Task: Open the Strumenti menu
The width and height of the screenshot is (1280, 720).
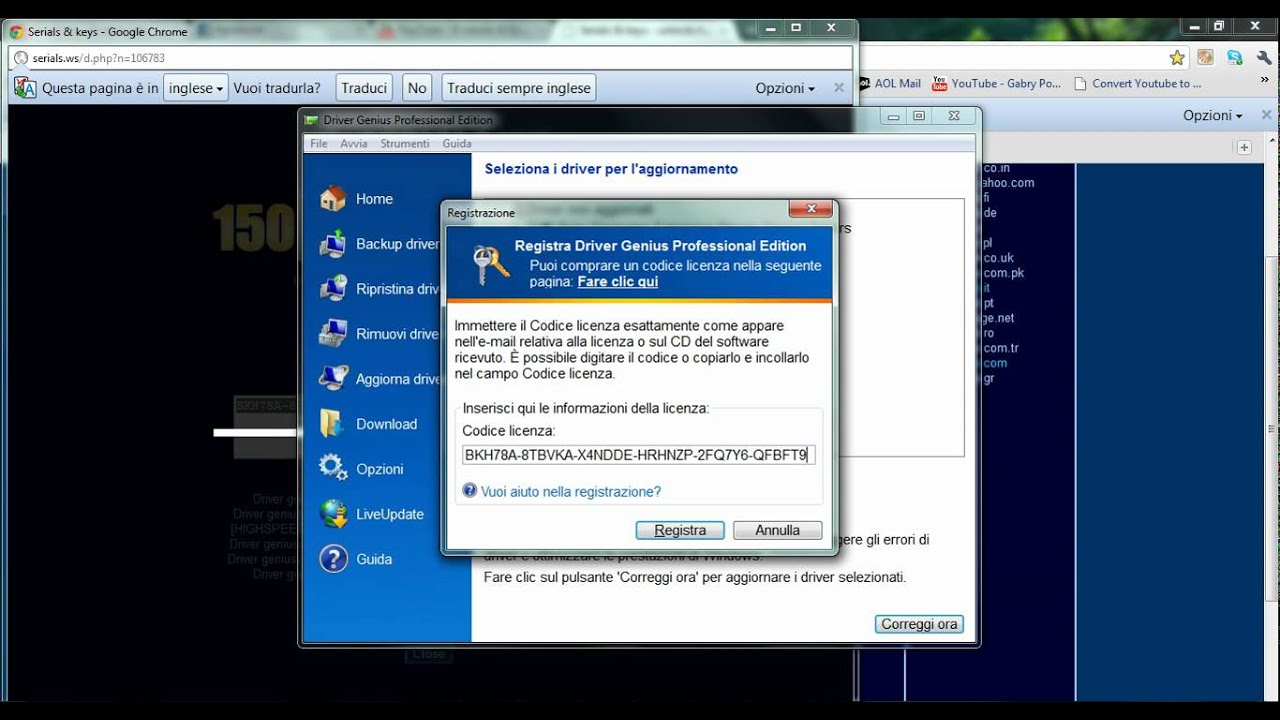Action: tap(405, 144)
